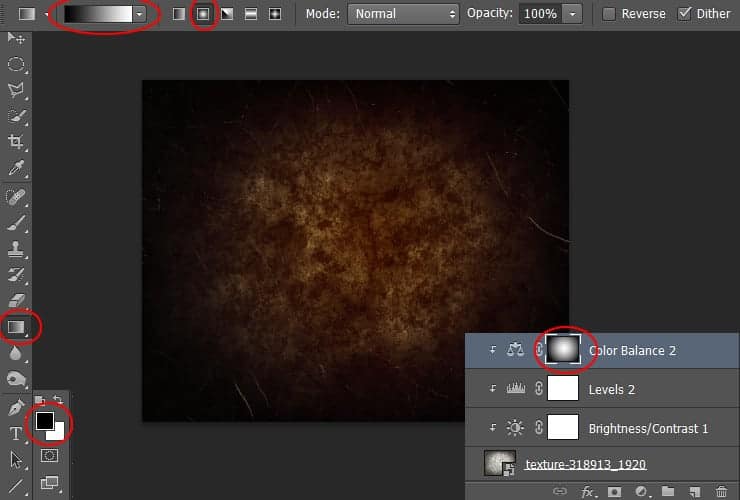
Task: Click the Add layer mask icon
Action: (615, 491)
